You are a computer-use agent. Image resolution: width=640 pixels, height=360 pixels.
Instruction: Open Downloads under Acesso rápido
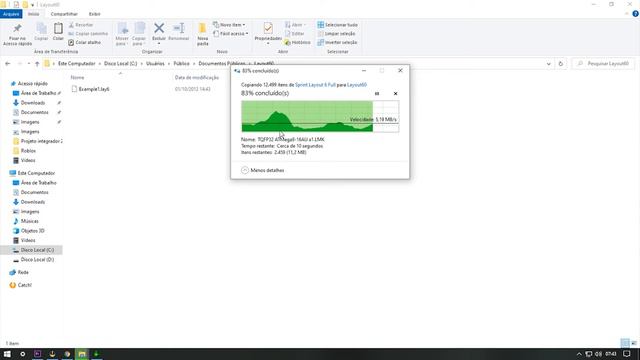(33, 103)
